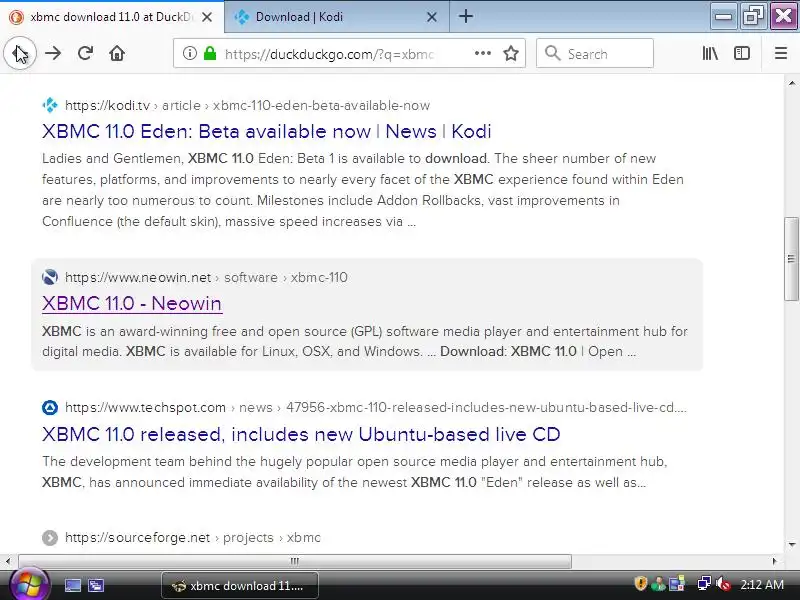
Task: Click the vertical scrollbar thumb
Action: (x=791, y=259)
